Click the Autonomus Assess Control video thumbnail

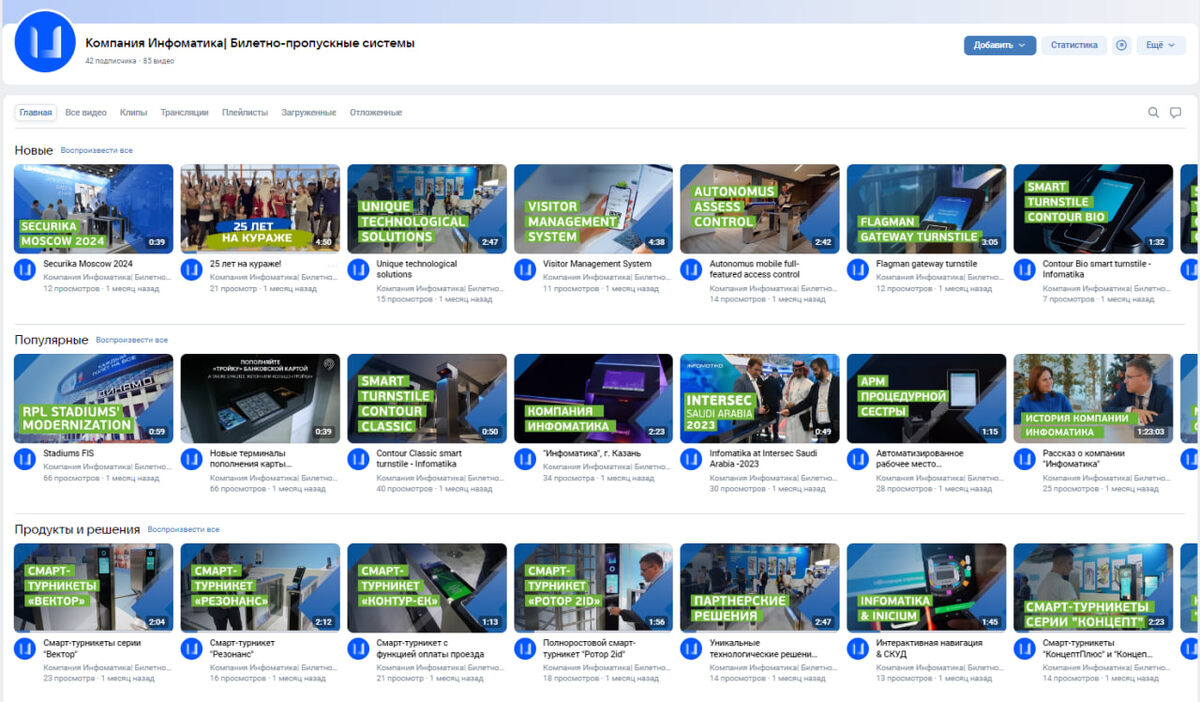[760, 209]
